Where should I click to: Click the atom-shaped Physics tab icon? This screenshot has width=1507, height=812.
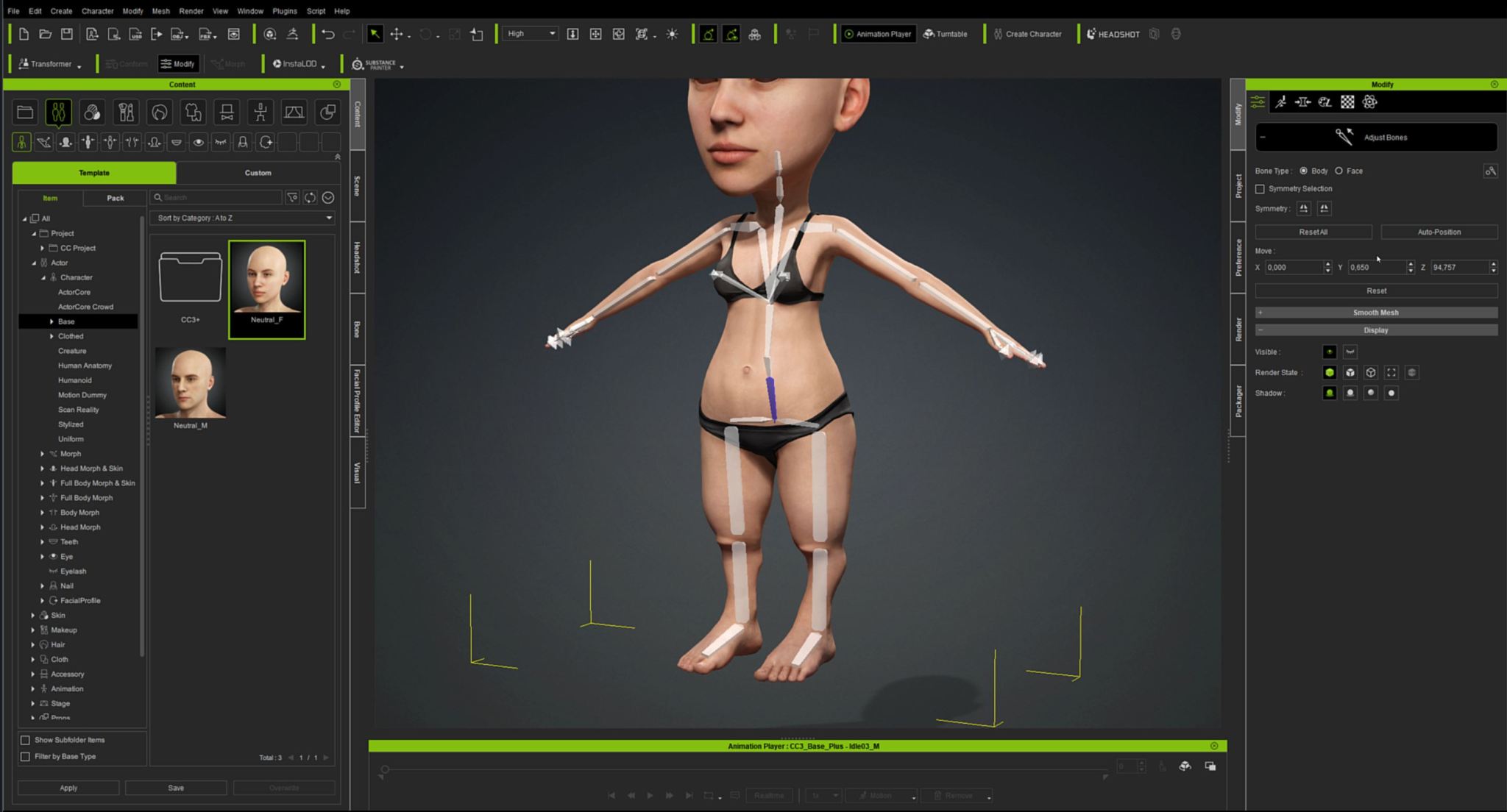pos(1369,102)
